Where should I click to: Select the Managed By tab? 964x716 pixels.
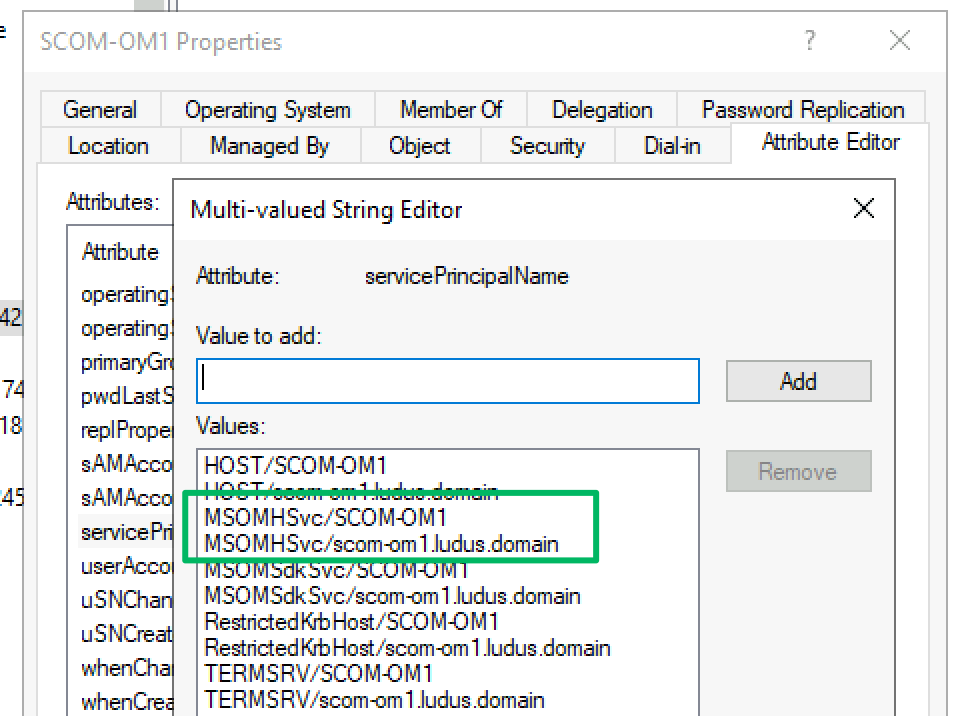tap(269, 146)
